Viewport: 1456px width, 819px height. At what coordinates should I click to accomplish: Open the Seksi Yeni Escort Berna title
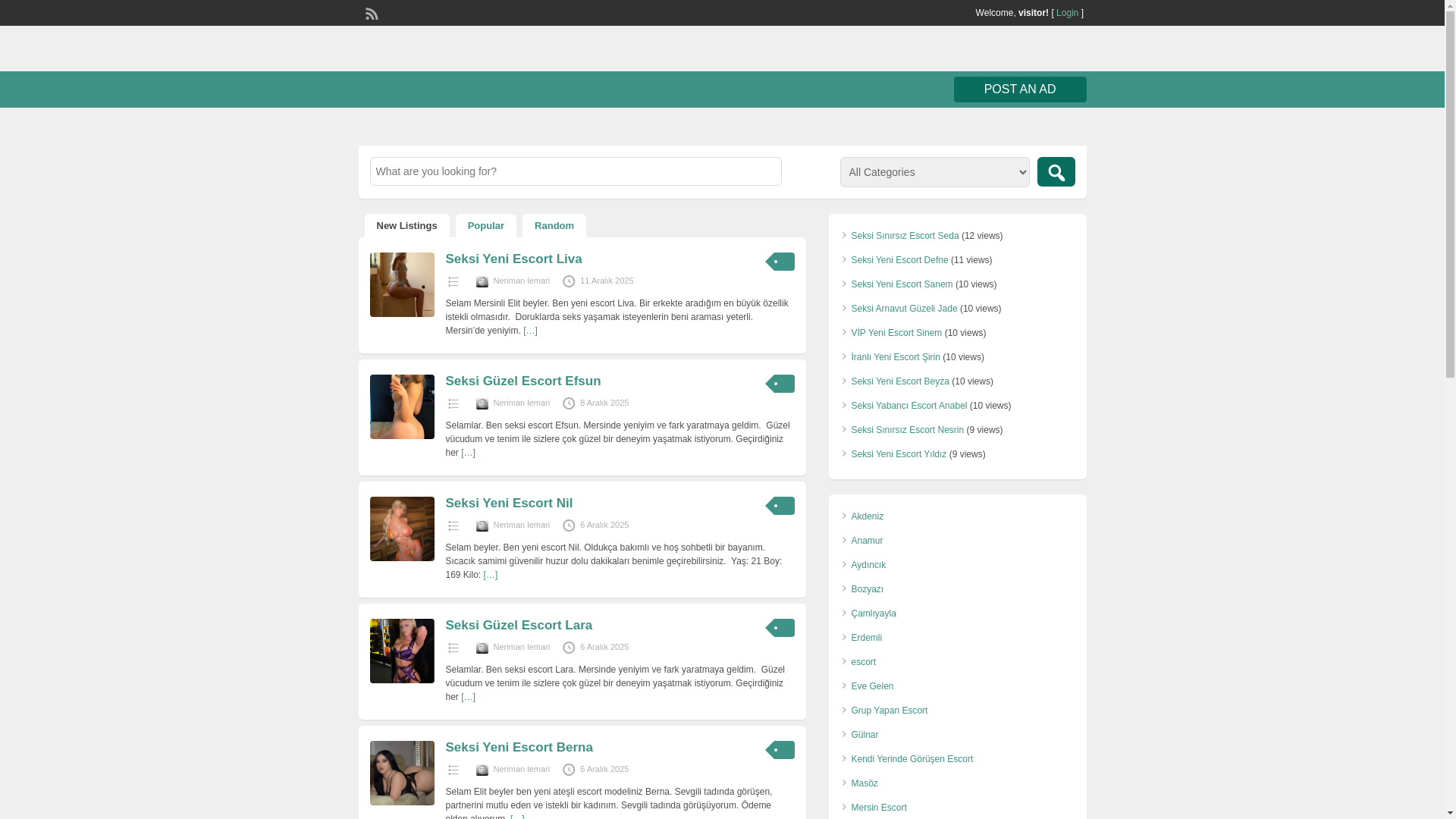coord(519,748)
